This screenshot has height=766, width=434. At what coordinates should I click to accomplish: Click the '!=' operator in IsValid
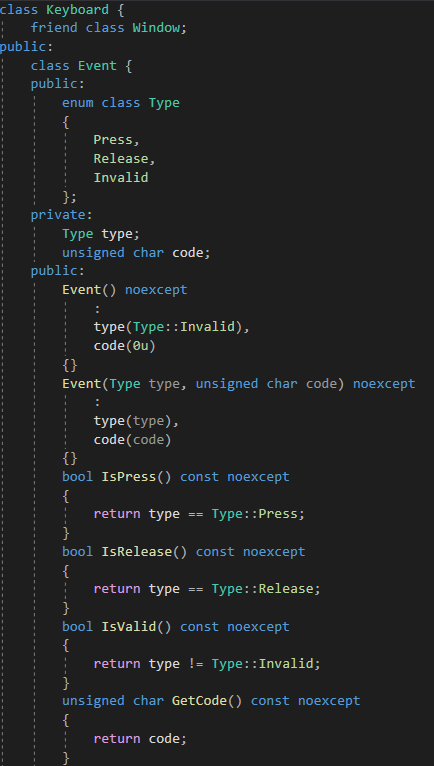pyautogui.click(x=195, y=664)
